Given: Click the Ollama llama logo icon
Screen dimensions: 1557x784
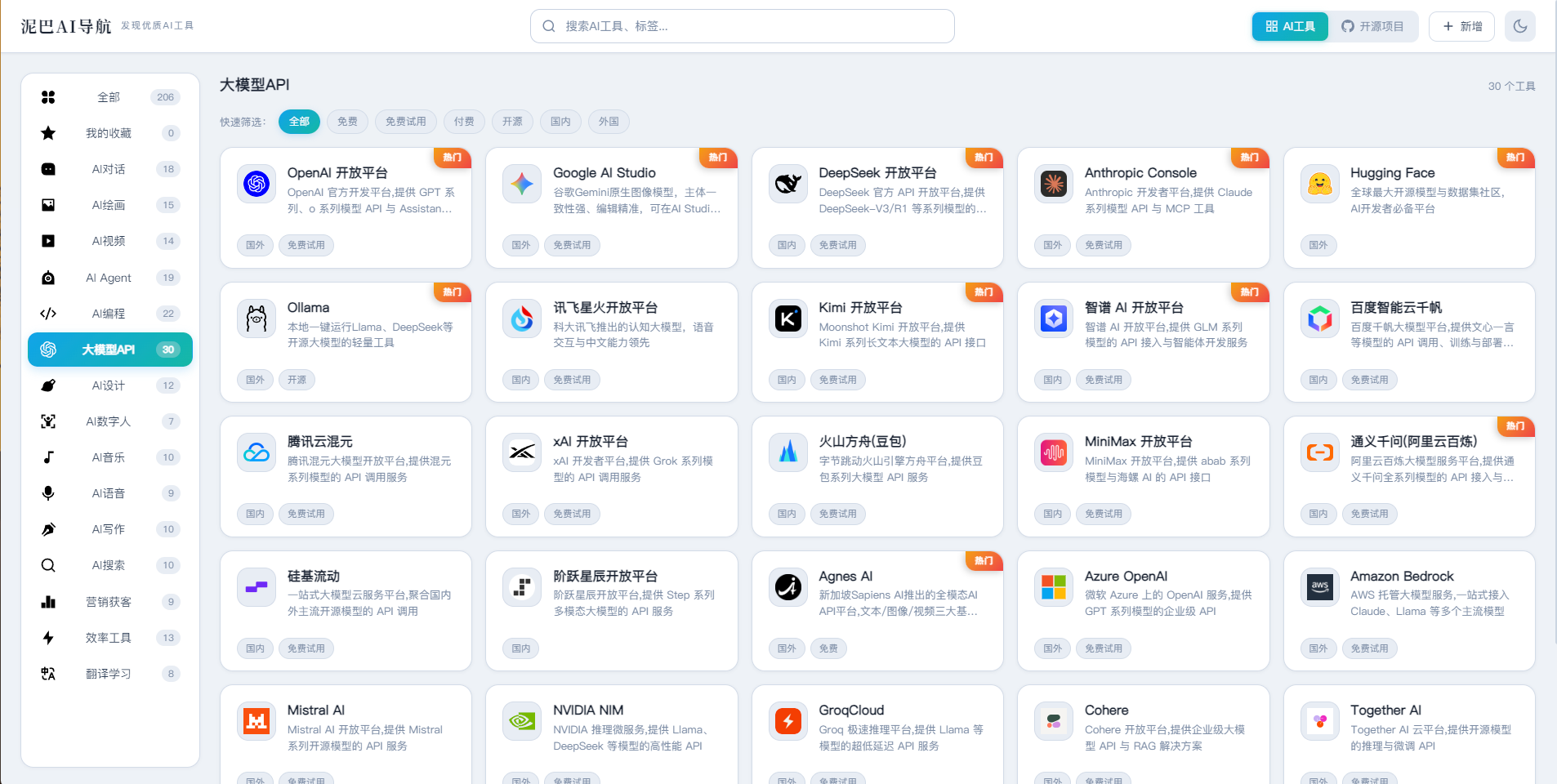Looking at the screenshot, I should pyautogui.click(x=257, y=318).
